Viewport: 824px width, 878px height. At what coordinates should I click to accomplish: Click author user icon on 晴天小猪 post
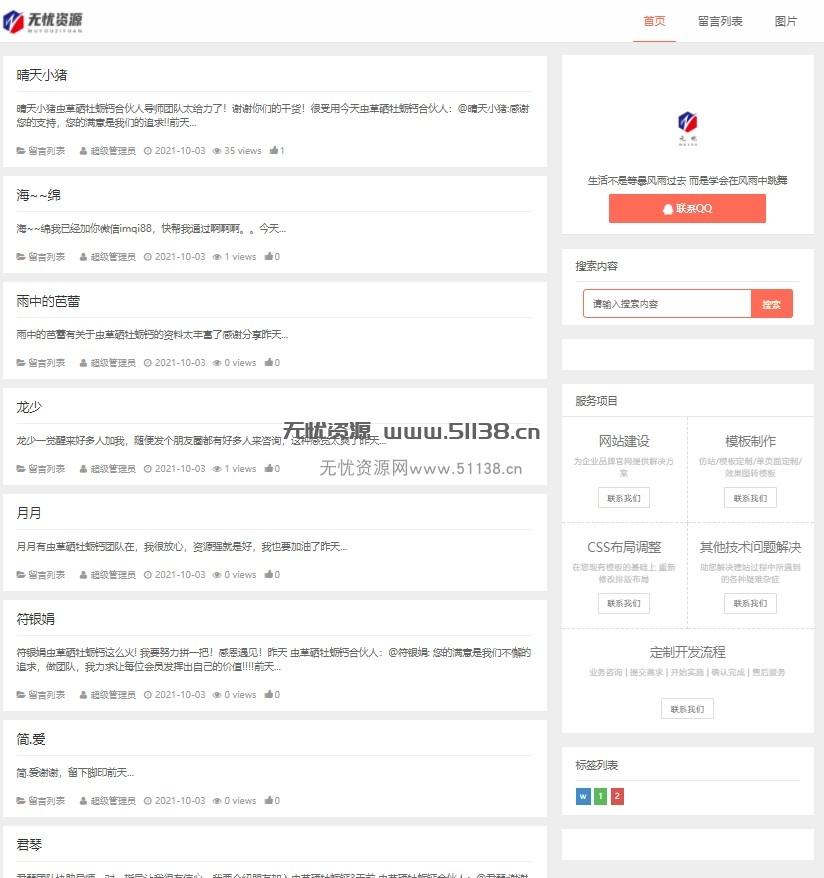coord(83,151)
